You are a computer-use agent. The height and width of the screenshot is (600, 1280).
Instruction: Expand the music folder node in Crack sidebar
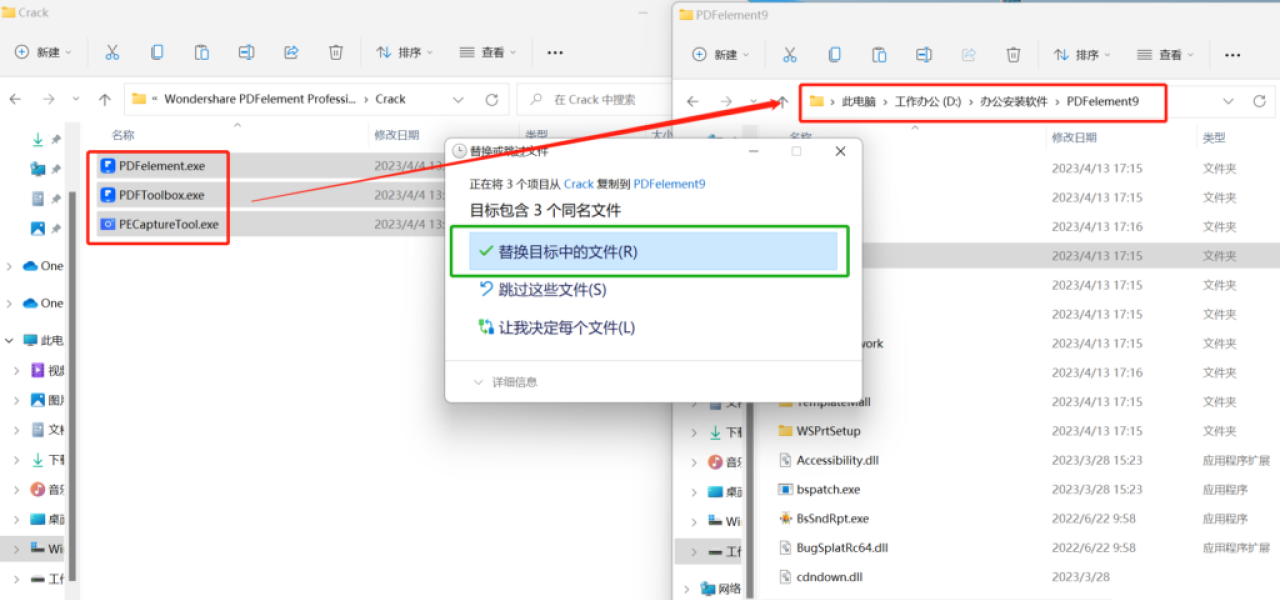pos(16,489)
